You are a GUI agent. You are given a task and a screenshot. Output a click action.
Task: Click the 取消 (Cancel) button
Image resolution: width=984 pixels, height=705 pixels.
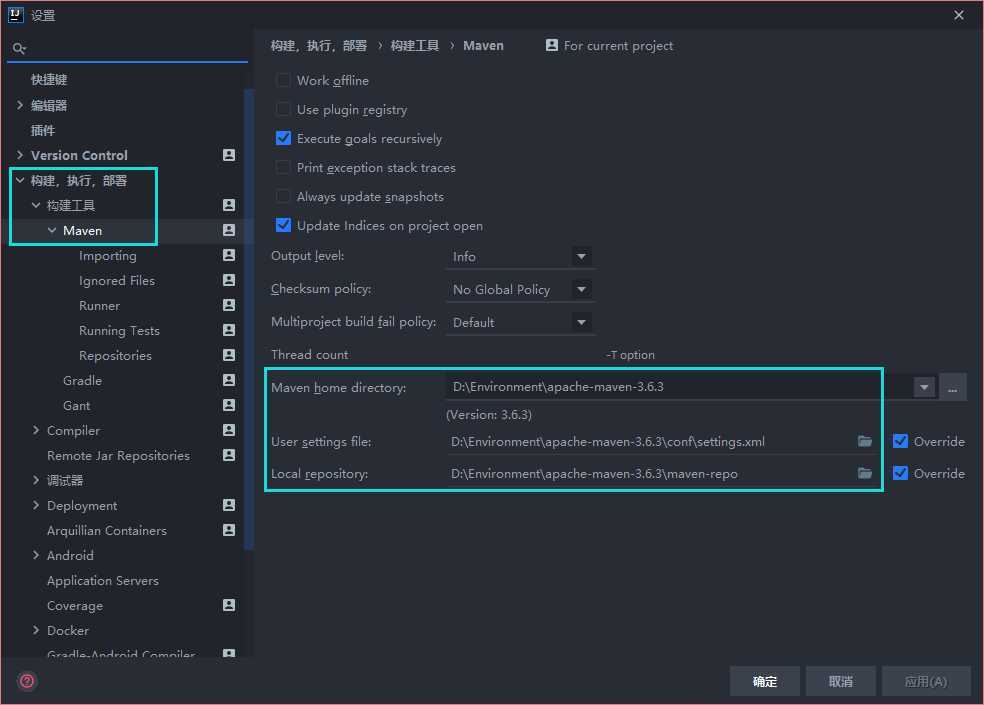[840, 681]
